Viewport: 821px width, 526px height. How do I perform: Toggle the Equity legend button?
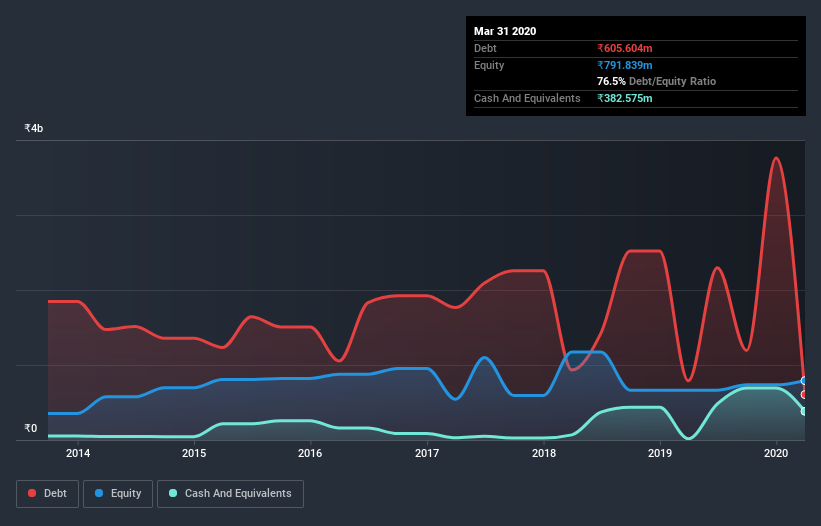118,494
